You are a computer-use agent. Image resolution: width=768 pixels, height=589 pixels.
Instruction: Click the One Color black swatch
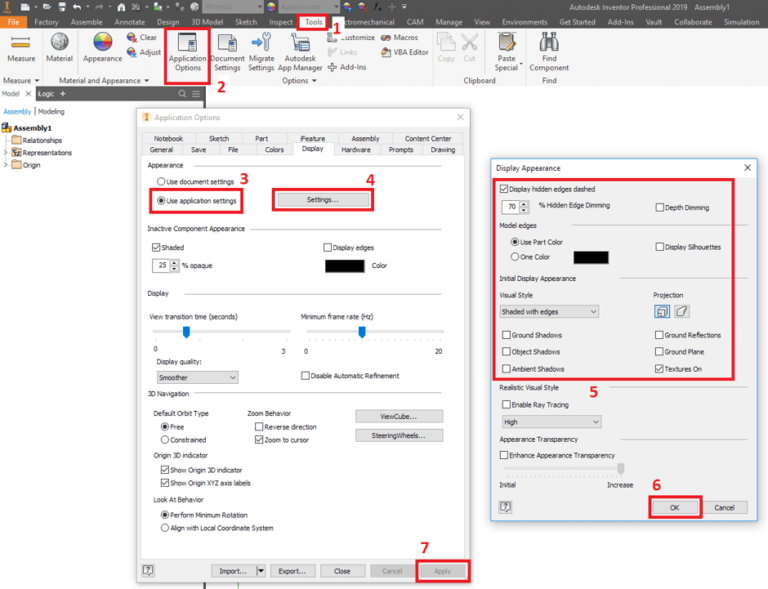[591, 257]
